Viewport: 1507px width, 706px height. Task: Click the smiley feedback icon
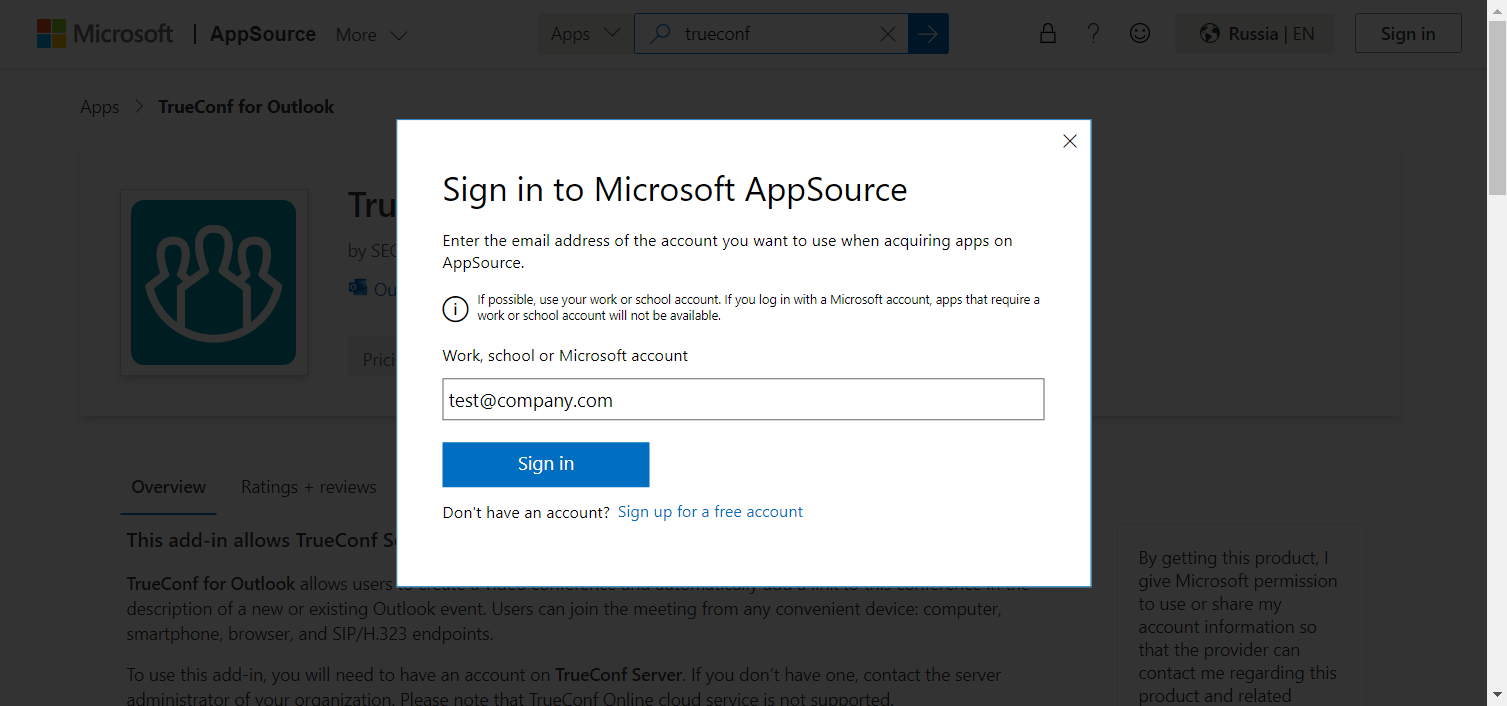[x=1139, y=34]
